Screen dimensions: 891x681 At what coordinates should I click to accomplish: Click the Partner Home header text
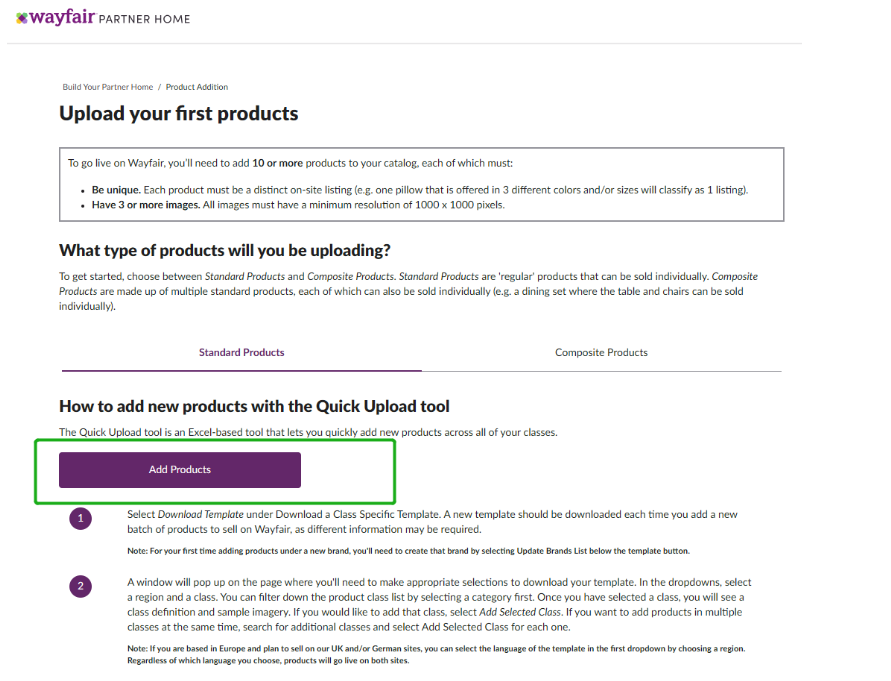point(144,19)
